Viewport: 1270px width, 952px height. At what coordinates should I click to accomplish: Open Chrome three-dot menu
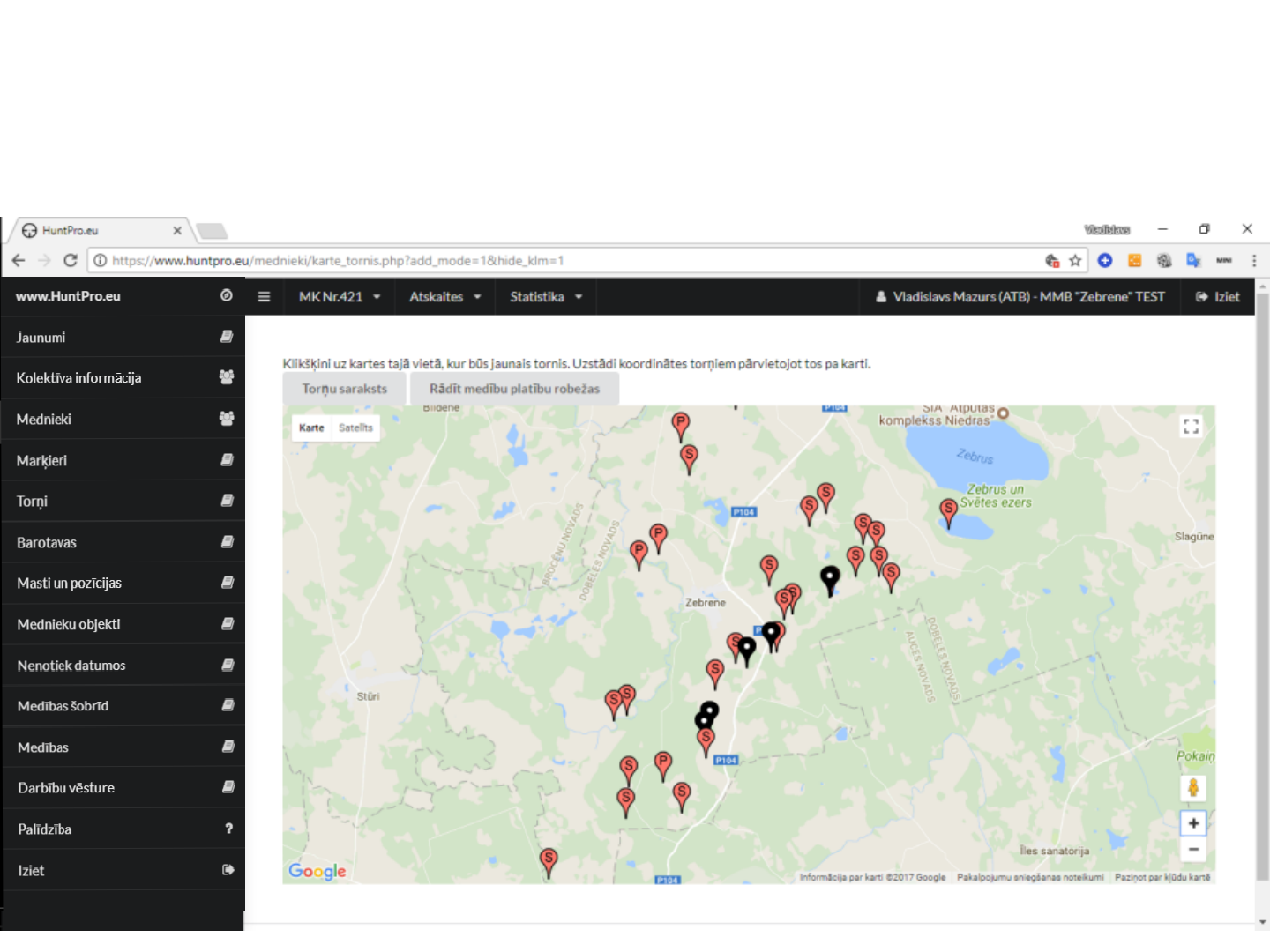(1253, 260)
